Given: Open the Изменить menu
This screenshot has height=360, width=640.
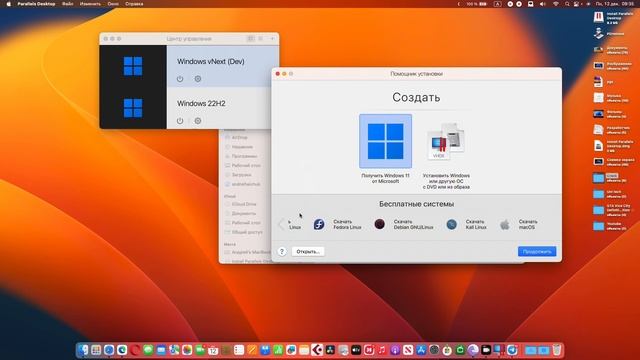Looking at the screenshot, I should pyautogui.click(x=90, y=4).
